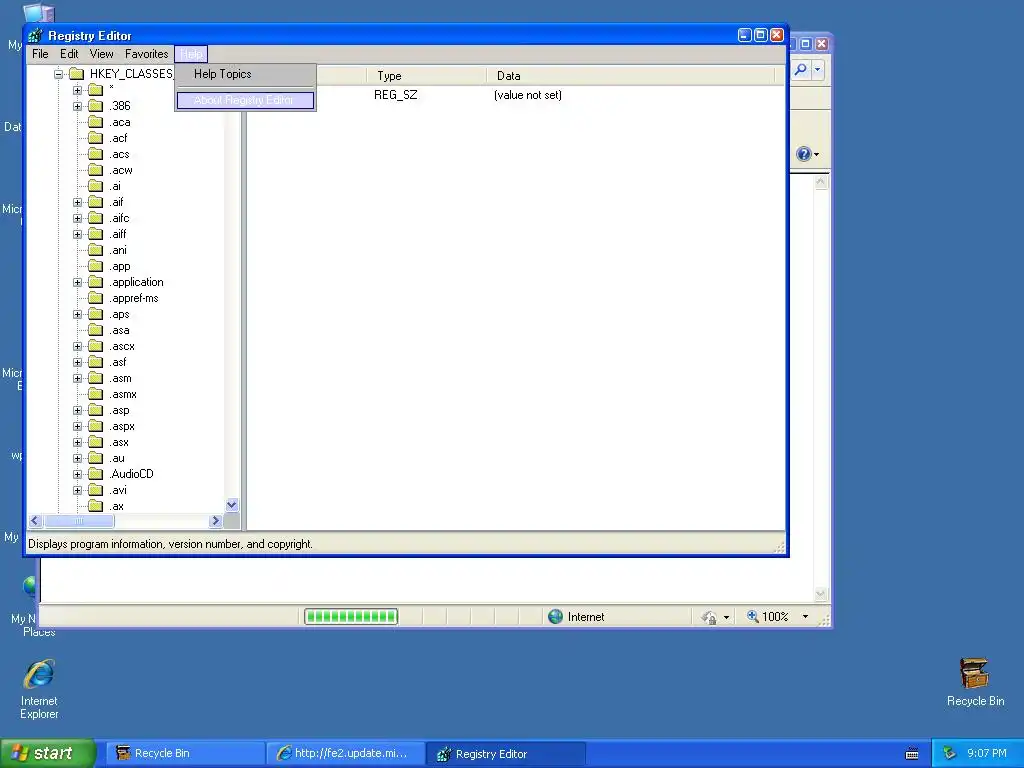Click the keyboard icon on the taskbar
The height and width of the screenshot is (768, 1024).
912,754
